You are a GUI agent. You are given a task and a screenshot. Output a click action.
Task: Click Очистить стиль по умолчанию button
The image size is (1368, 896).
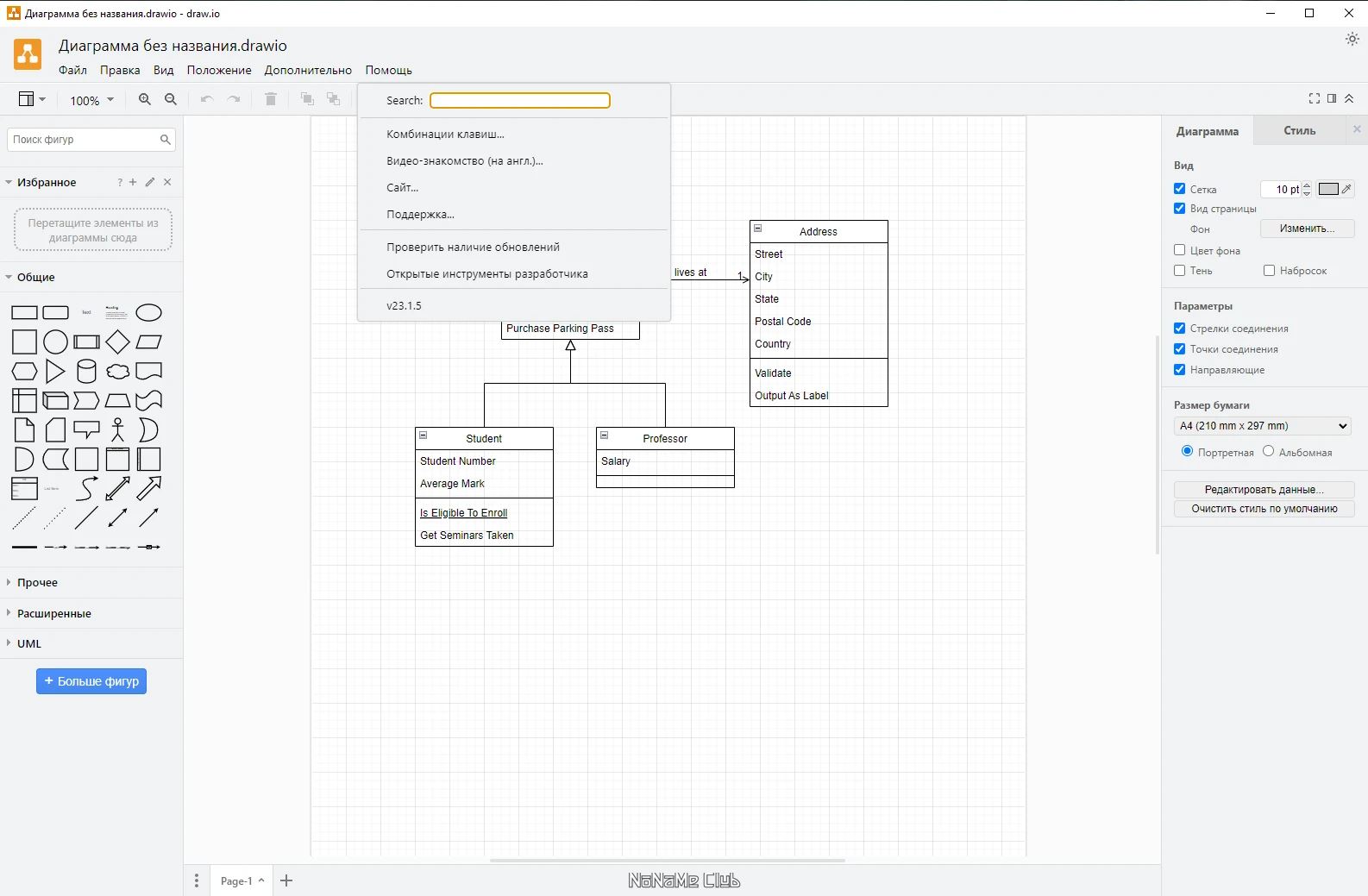tap(1264, 509)
